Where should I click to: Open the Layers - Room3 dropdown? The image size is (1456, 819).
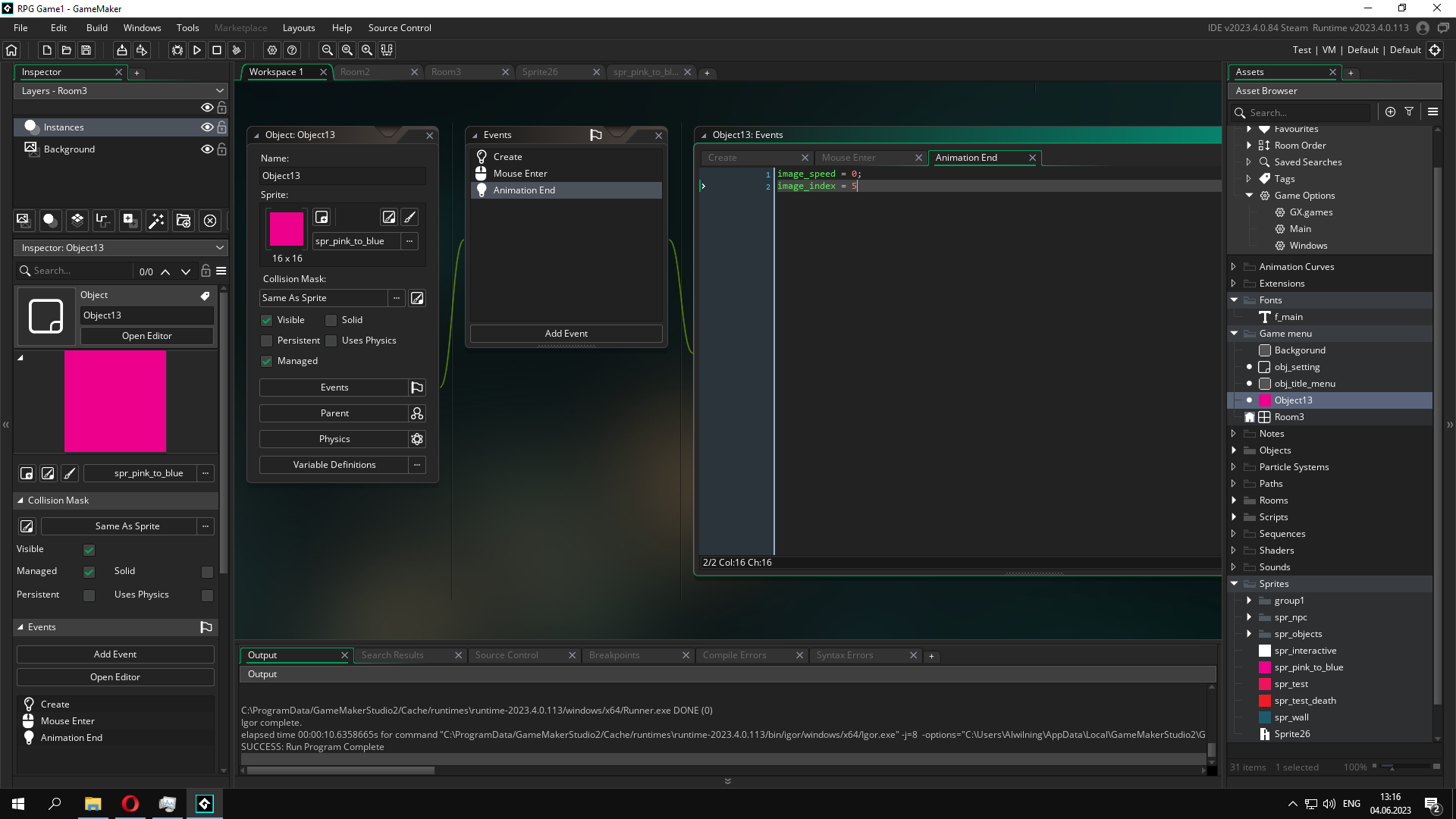tap(121, 90)
